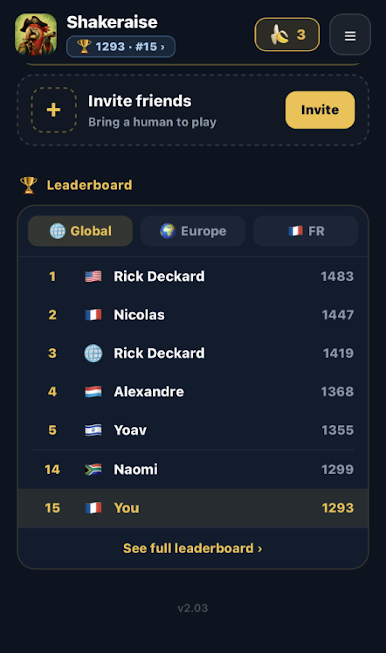
Task: Click the Israeli flag next to Yoav
Action: click(x=93, y=430)
